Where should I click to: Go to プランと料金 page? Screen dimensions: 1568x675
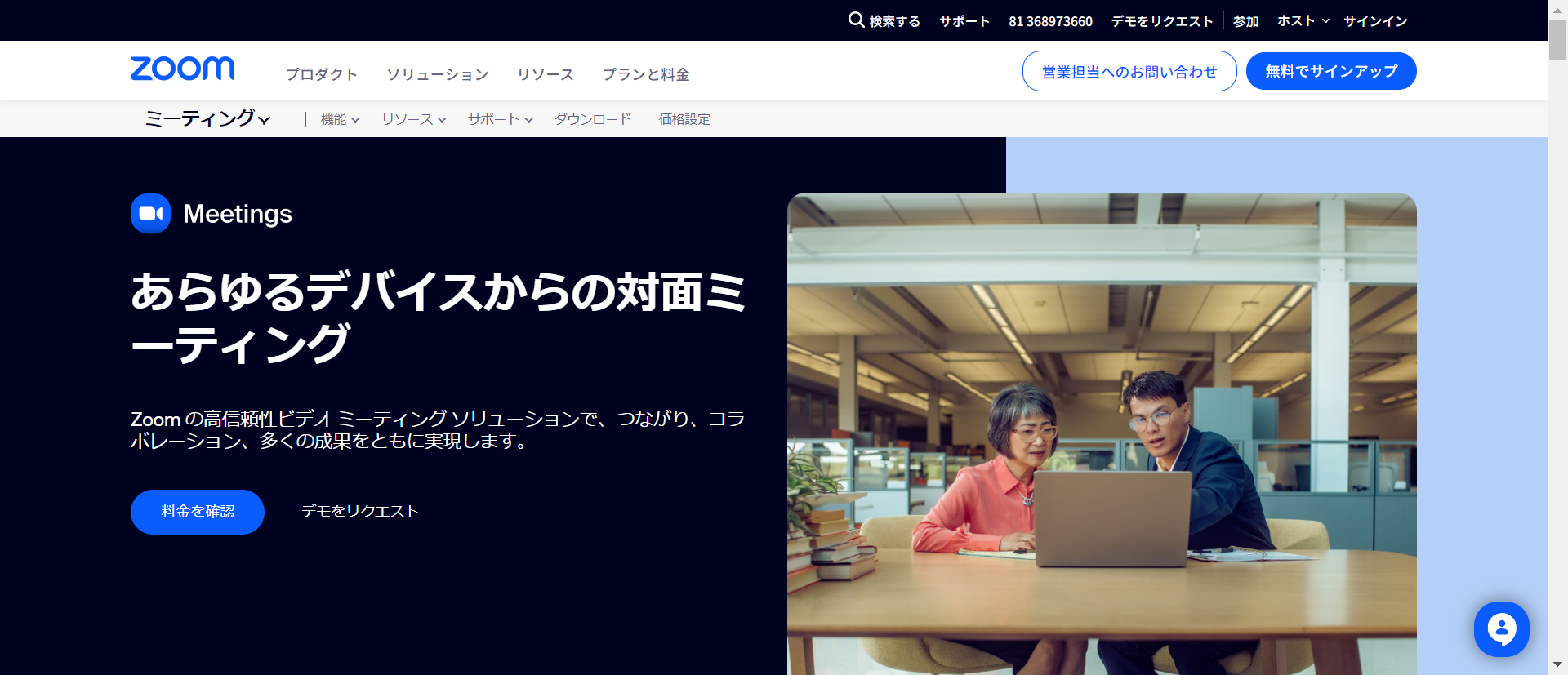646,74
